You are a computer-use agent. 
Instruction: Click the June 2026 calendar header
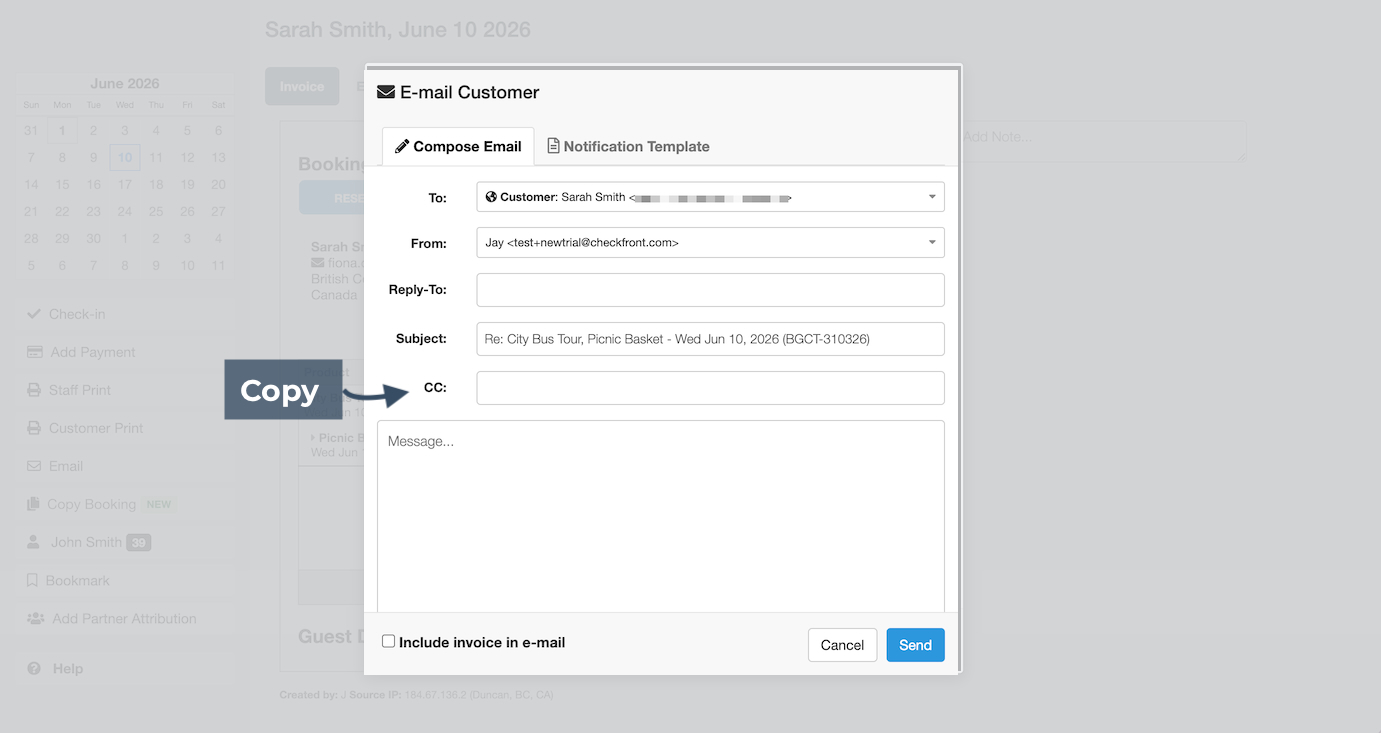[125, 84]
